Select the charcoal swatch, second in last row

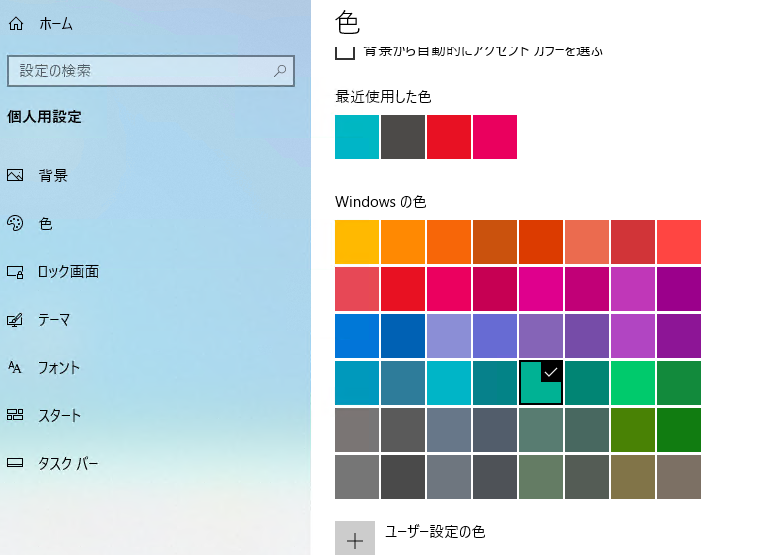click(403, 477)
